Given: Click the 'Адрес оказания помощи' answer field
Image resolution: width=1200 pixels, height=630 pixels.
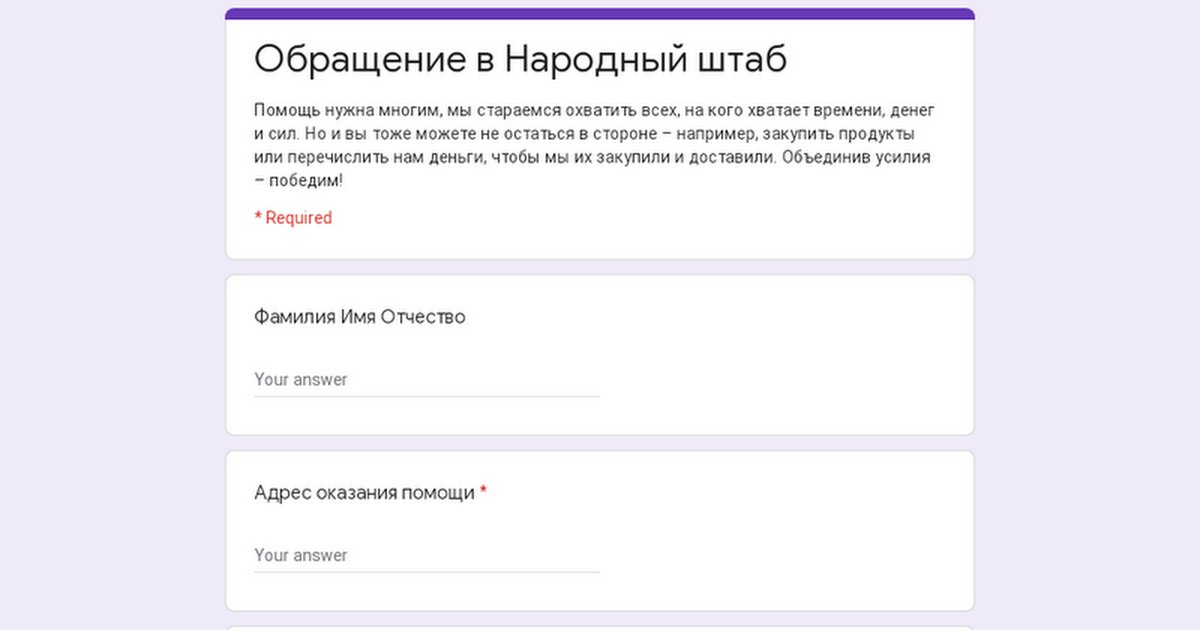Looking at the screenshot, I should (427, 556).
